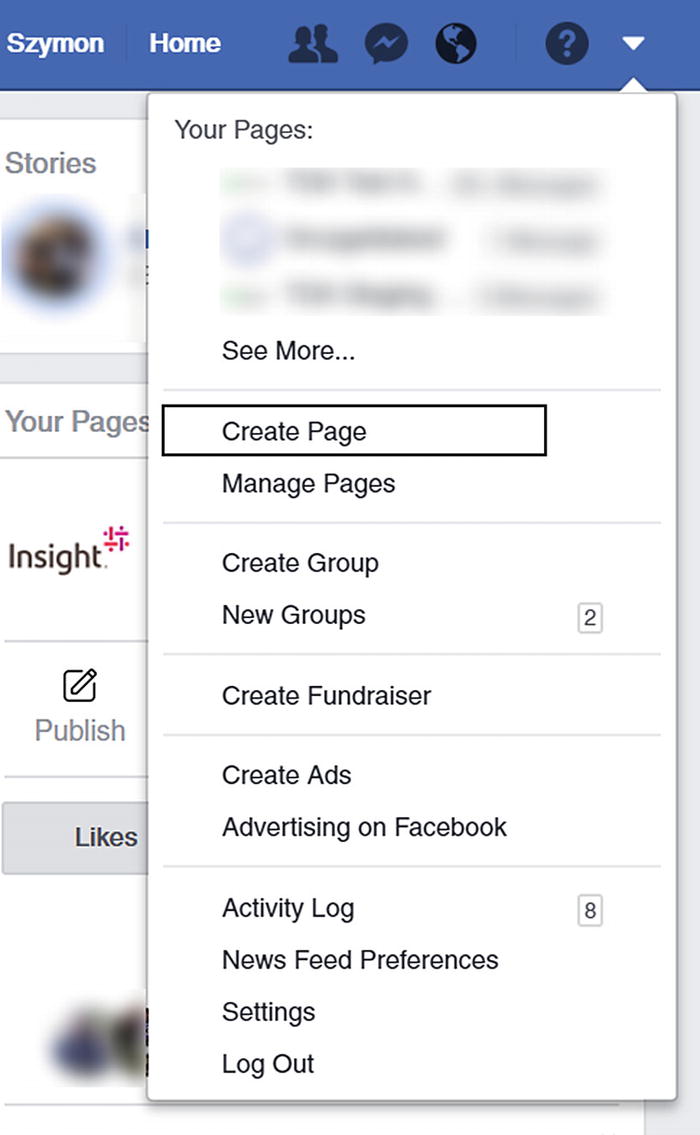Open the Friend Requests icon

point(312,44)
